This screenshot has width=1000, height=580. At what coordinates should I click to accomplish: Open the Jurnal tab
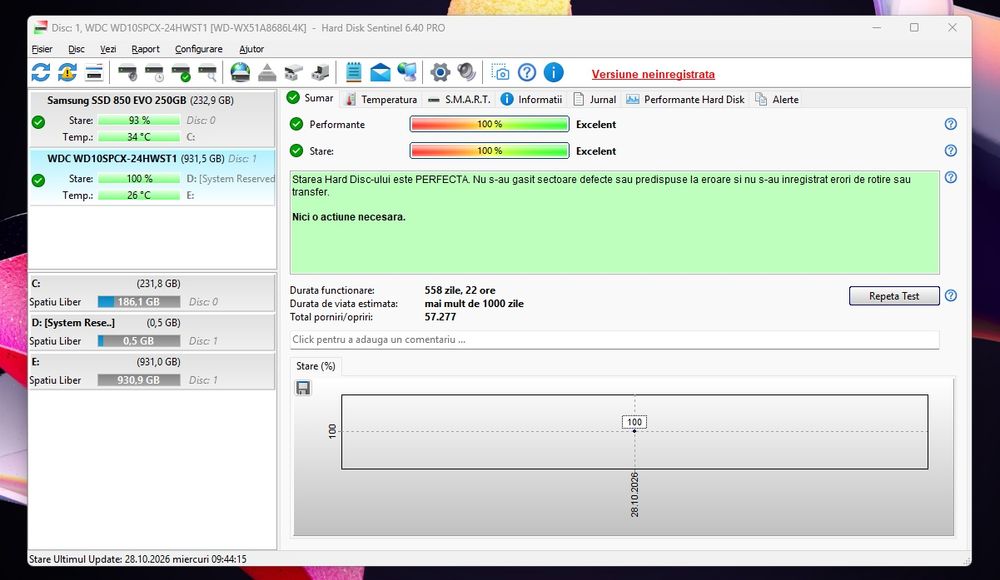coord(594,100)
